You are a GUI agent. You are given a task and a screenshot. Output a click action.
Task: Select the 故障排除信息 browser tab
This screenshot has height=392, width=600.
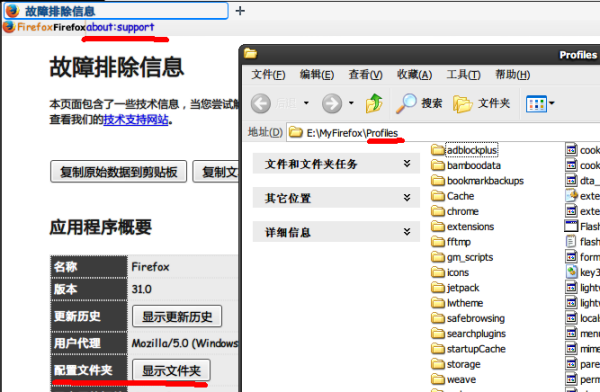[116, 11]
